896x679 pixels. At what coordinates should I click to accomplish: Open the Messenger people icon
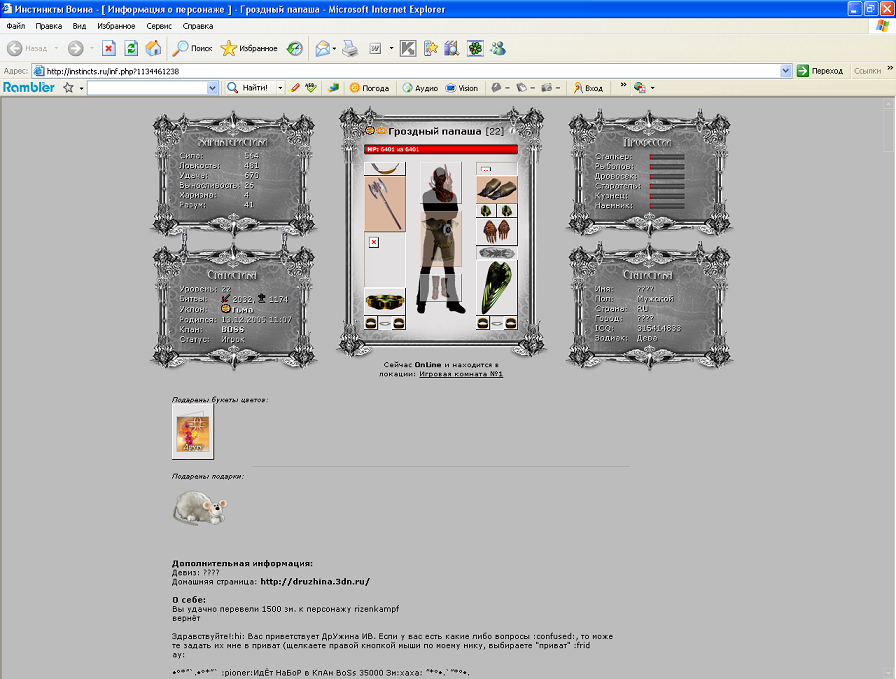tap(498, 49)
